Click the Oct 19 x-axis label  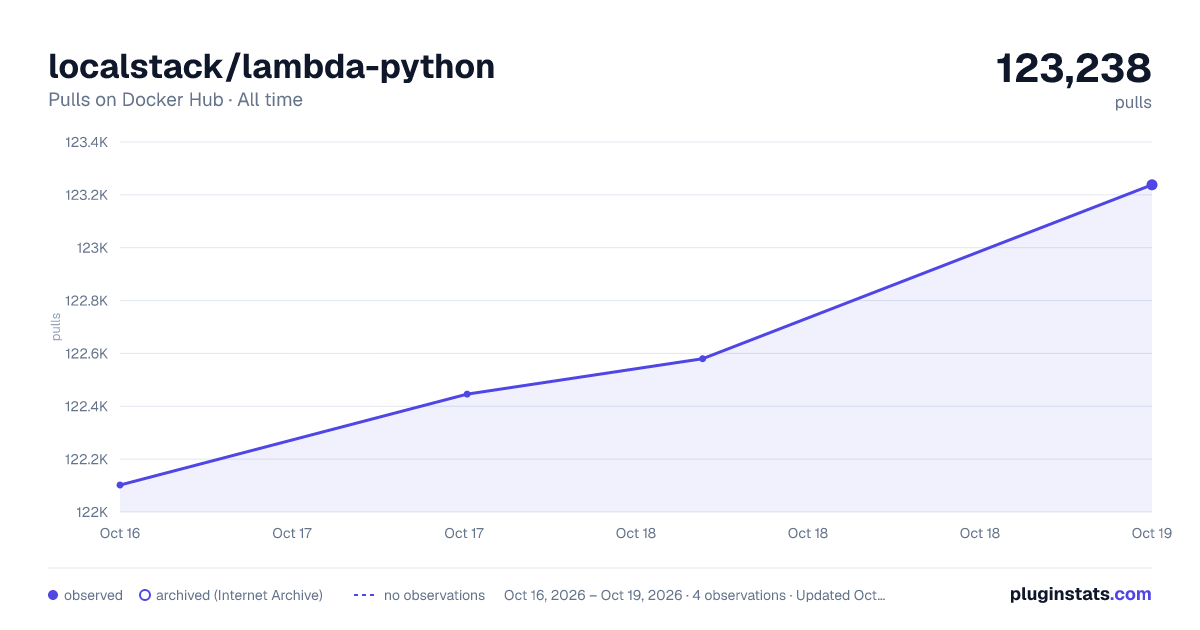[1151, 533]
